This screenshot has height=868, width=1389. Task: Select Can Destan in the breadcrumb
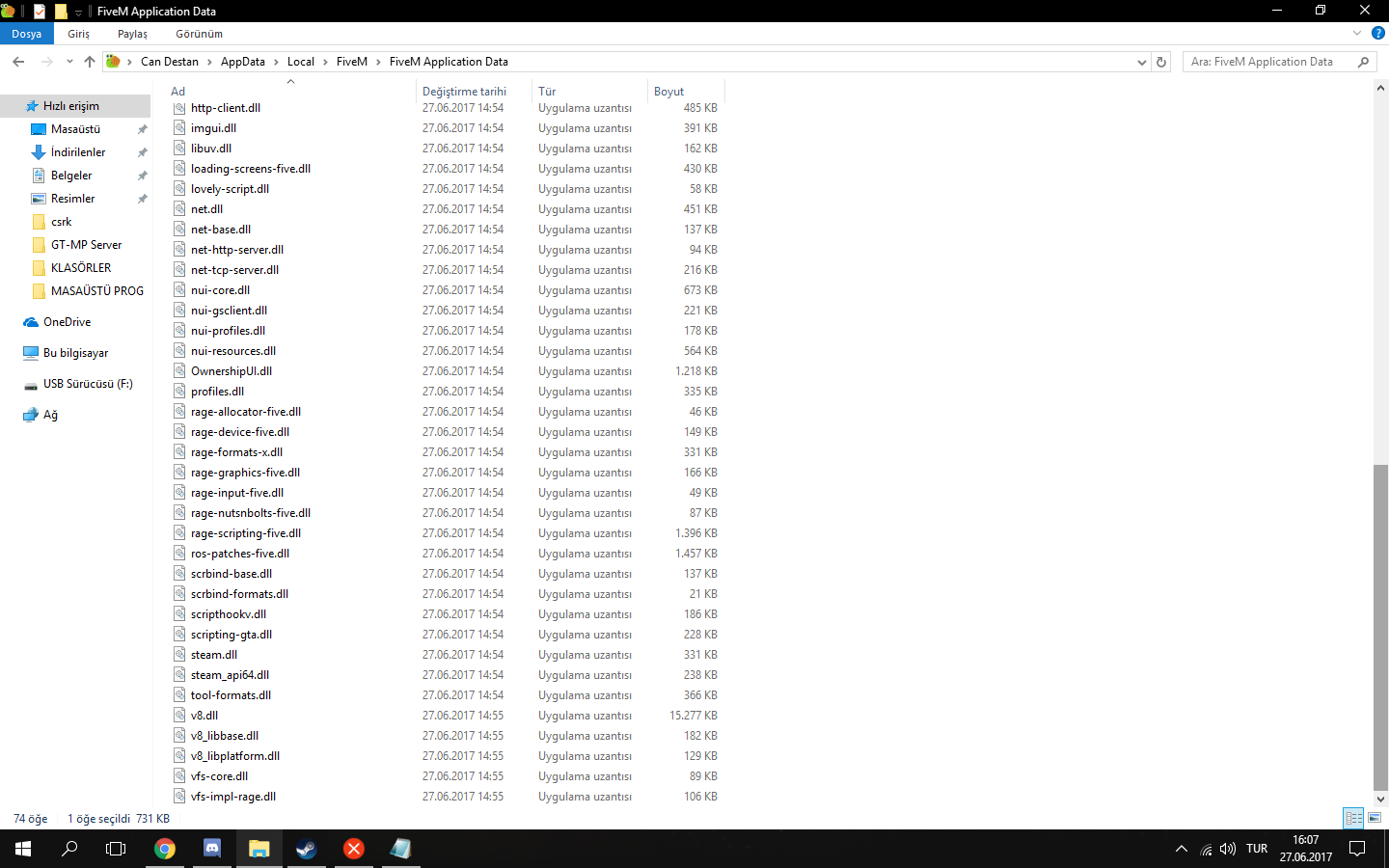click(170, 62)
